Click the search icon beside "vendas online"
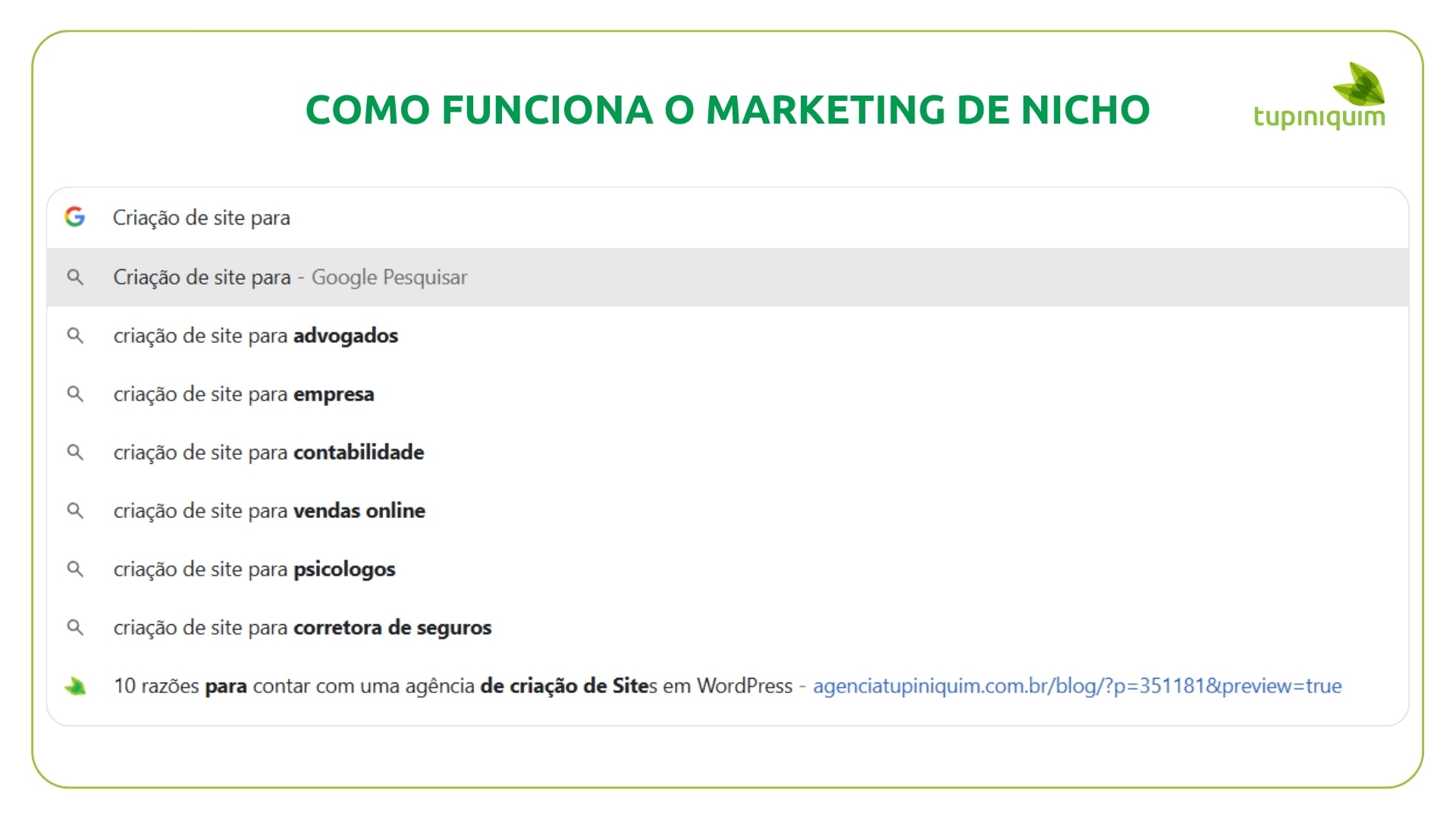 coord(76,510)
